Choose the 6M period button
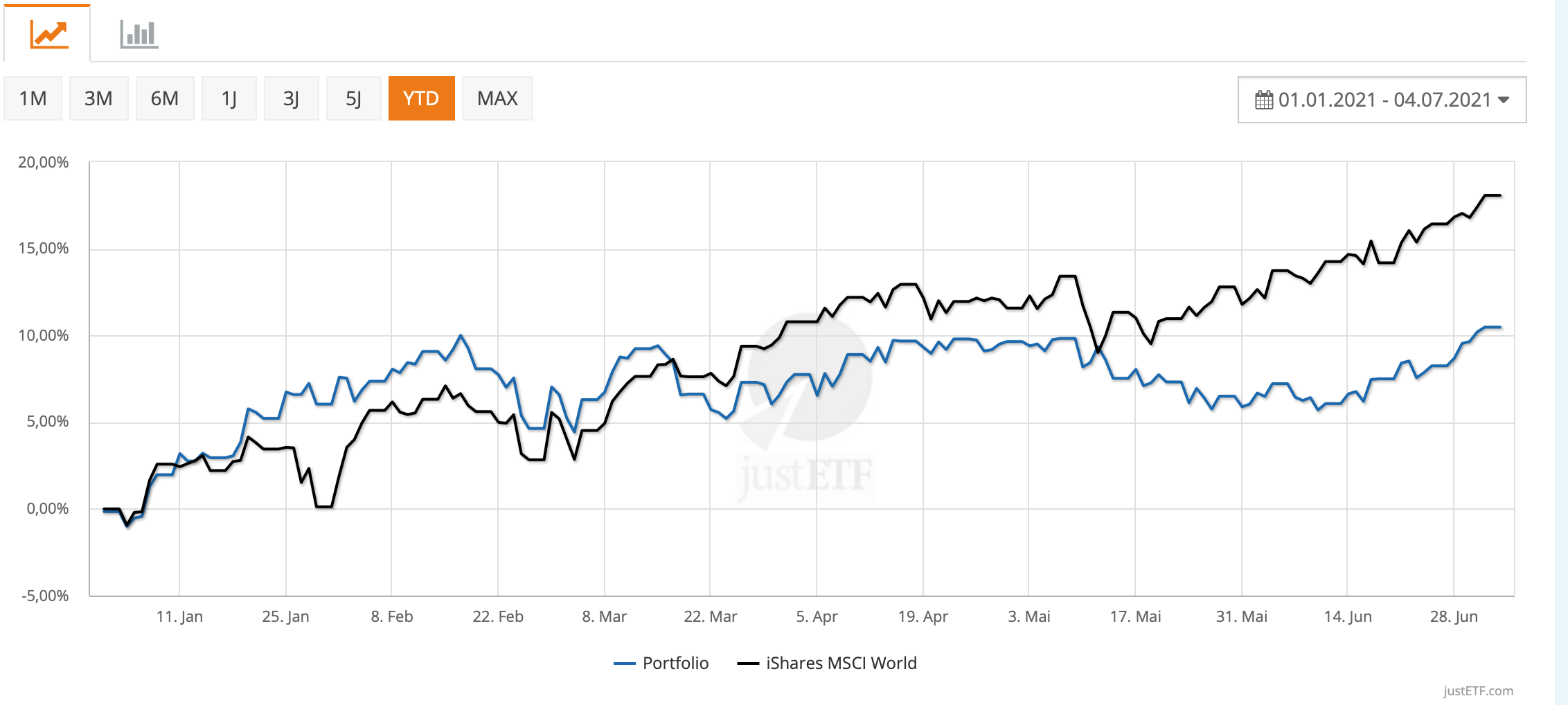The height and width of the screenshot is (705, 1568). pos(165,98)
